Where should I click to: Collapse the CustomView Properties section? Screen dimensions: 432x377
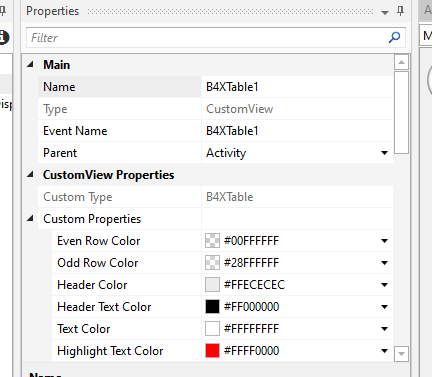pos(30,174)
